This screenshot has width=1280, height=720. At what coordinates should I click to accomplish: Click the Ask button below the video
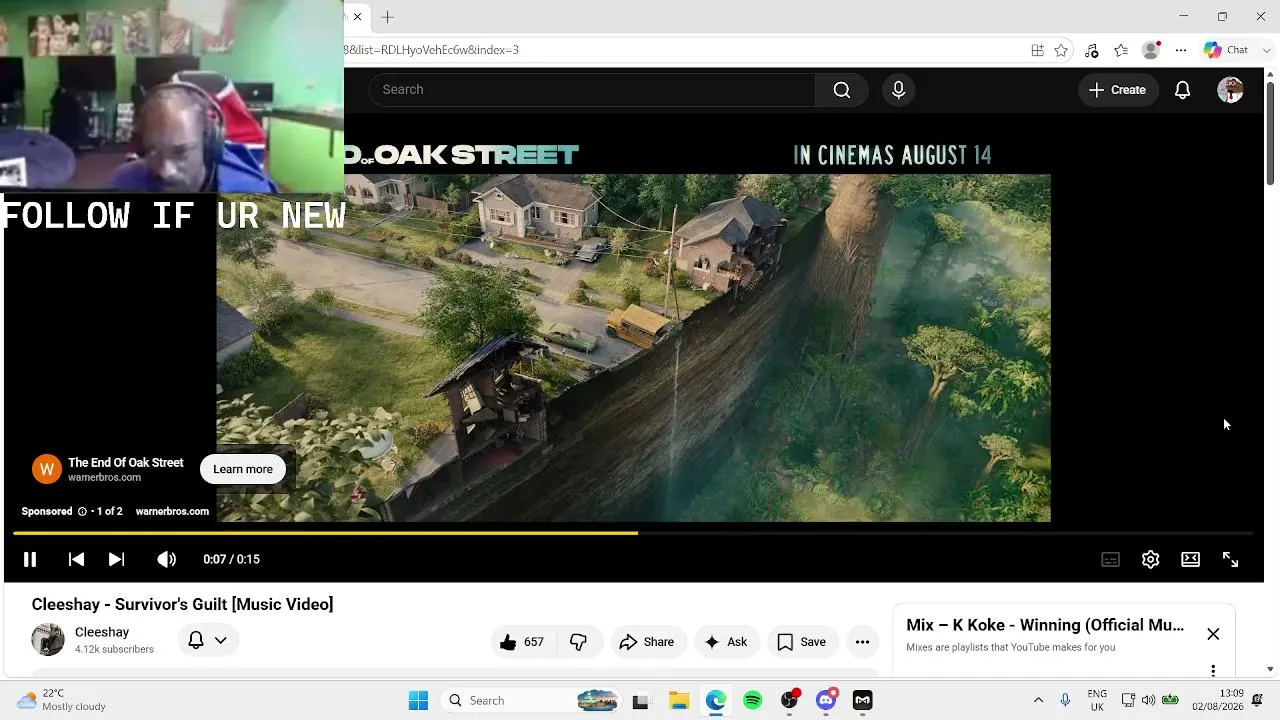[726, 642]
